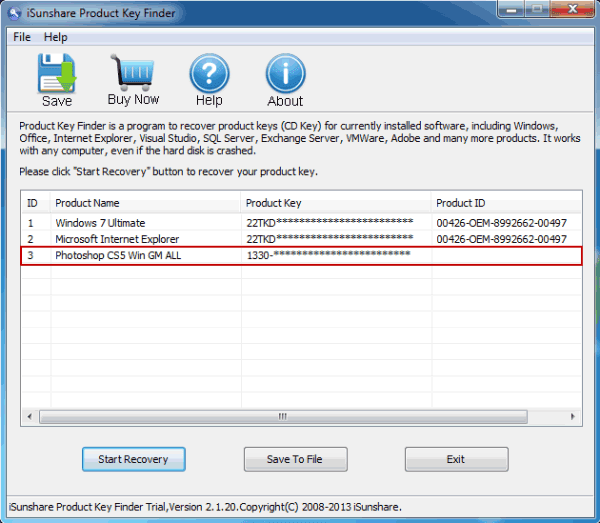
Task: Click the Save floppy disk icon
Action: 57,73
